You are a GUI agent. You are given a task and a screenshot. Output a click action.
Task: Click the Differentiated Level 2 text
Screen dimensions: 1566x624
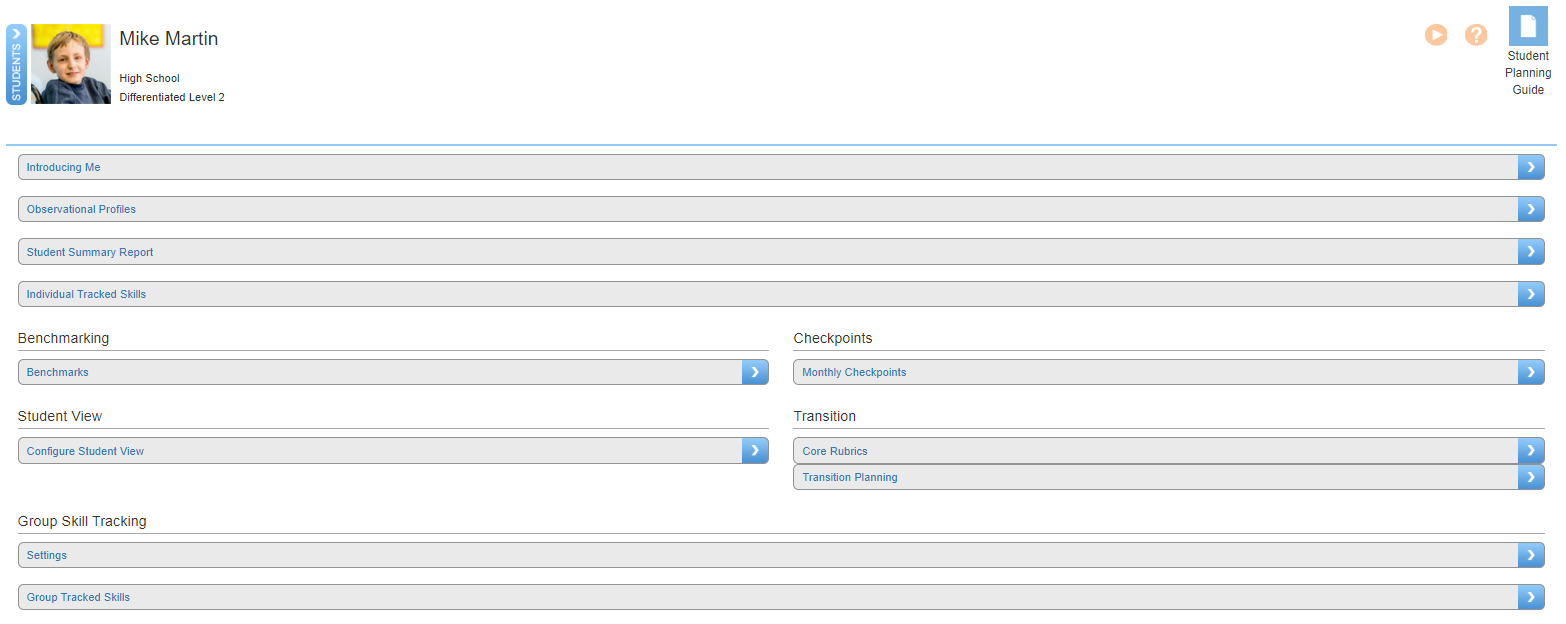coord(172,97)
